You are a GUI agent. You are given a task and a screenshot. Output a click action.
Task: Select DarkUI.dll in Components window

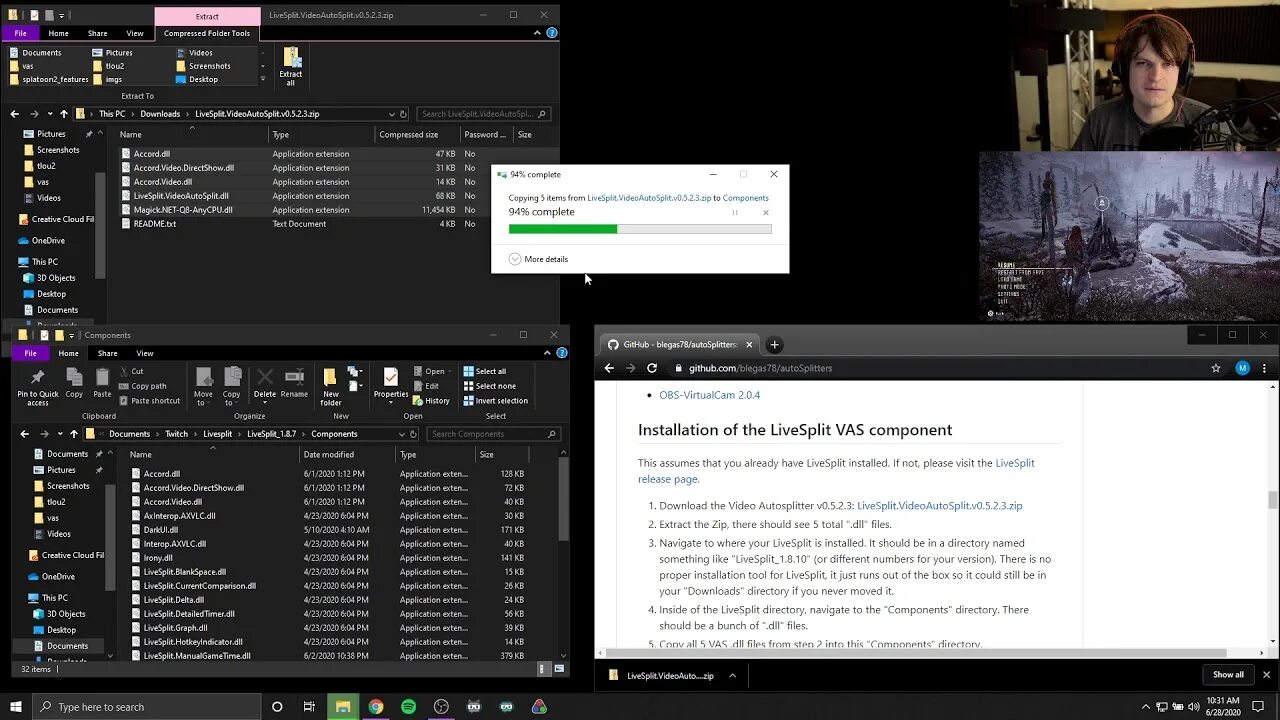(x=161, y=530)
